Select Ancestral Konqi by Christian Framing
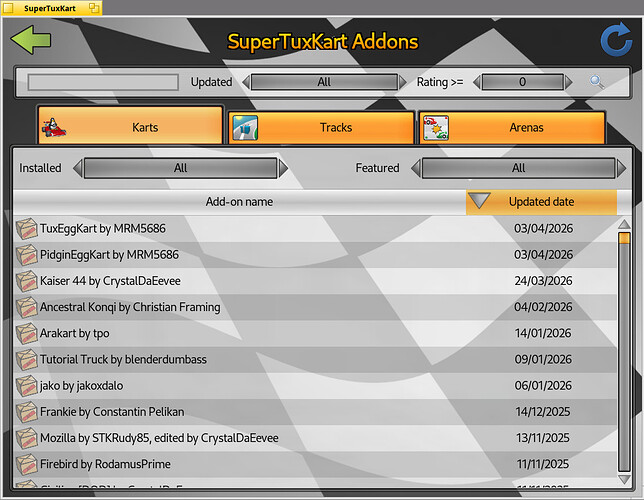Viewport: 644px width, 500px height. 315,307
